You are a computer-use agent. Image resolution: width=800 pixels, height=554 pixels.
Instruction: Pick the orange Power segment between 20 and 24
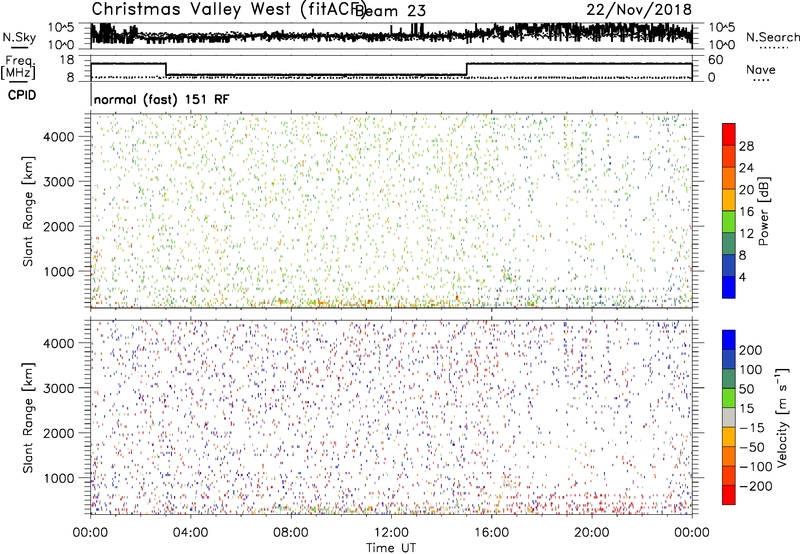(x=729, y=179)
